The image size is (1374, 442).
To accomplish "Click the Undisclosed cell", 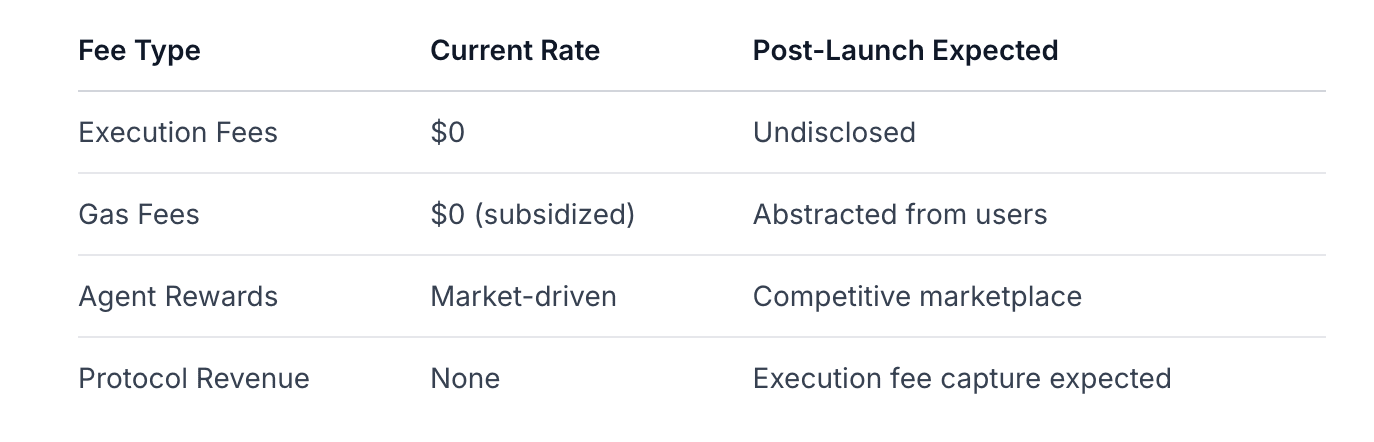I will pyautogui.click(x=834, y=132).
